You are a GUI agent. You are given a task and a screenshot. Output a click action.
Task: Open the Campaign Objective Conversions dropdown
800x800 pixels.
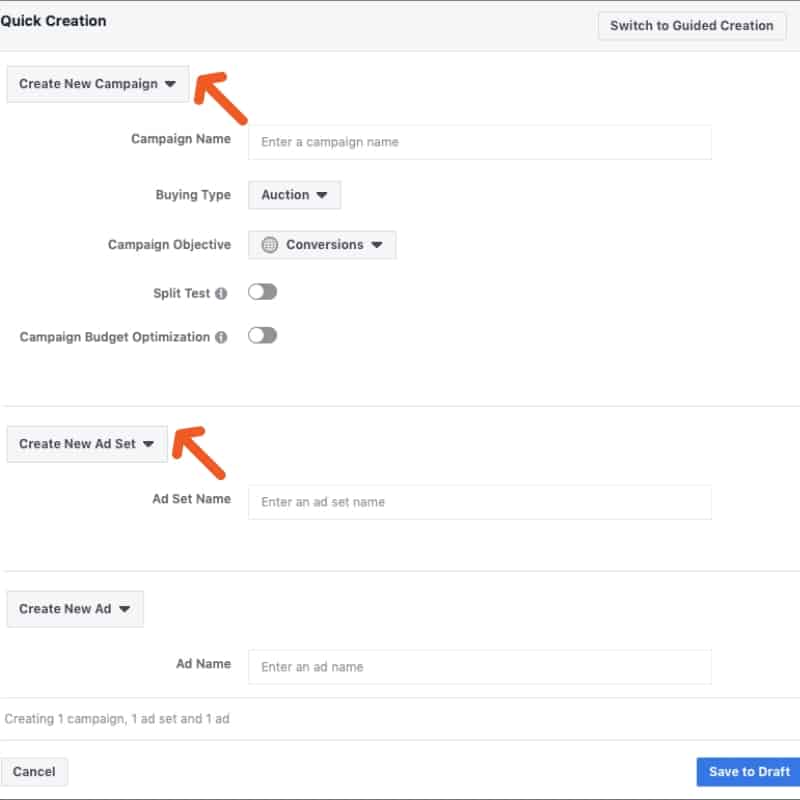point(322,245)
